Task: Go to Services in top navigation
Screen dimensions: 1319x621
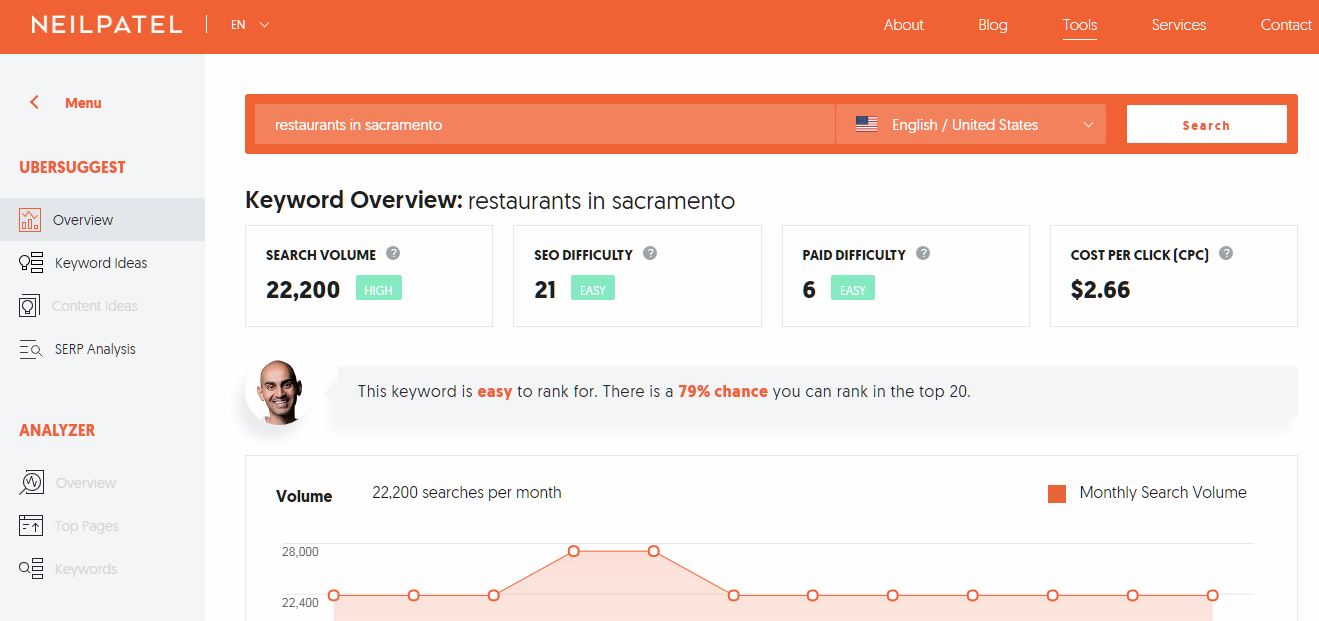Action: tap(1178, 25)
